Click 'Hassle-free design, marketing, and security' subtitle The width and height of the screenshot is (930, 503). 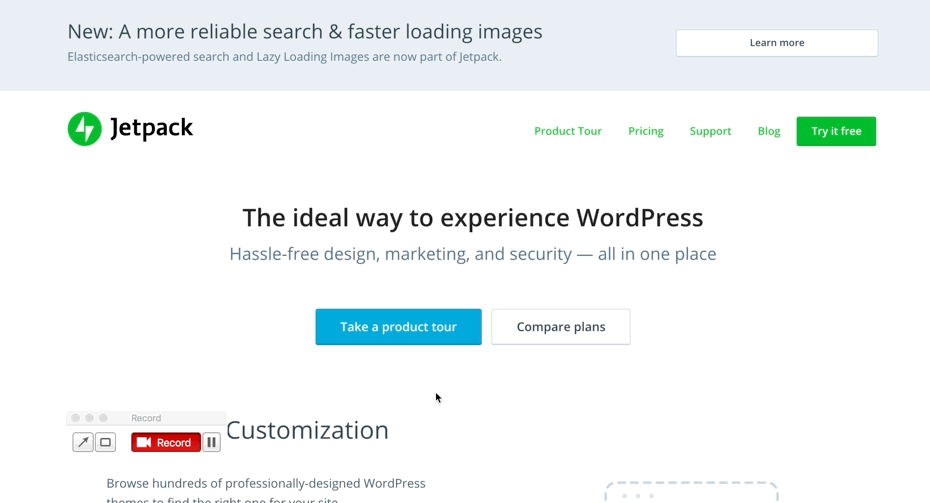coord(473,254)
